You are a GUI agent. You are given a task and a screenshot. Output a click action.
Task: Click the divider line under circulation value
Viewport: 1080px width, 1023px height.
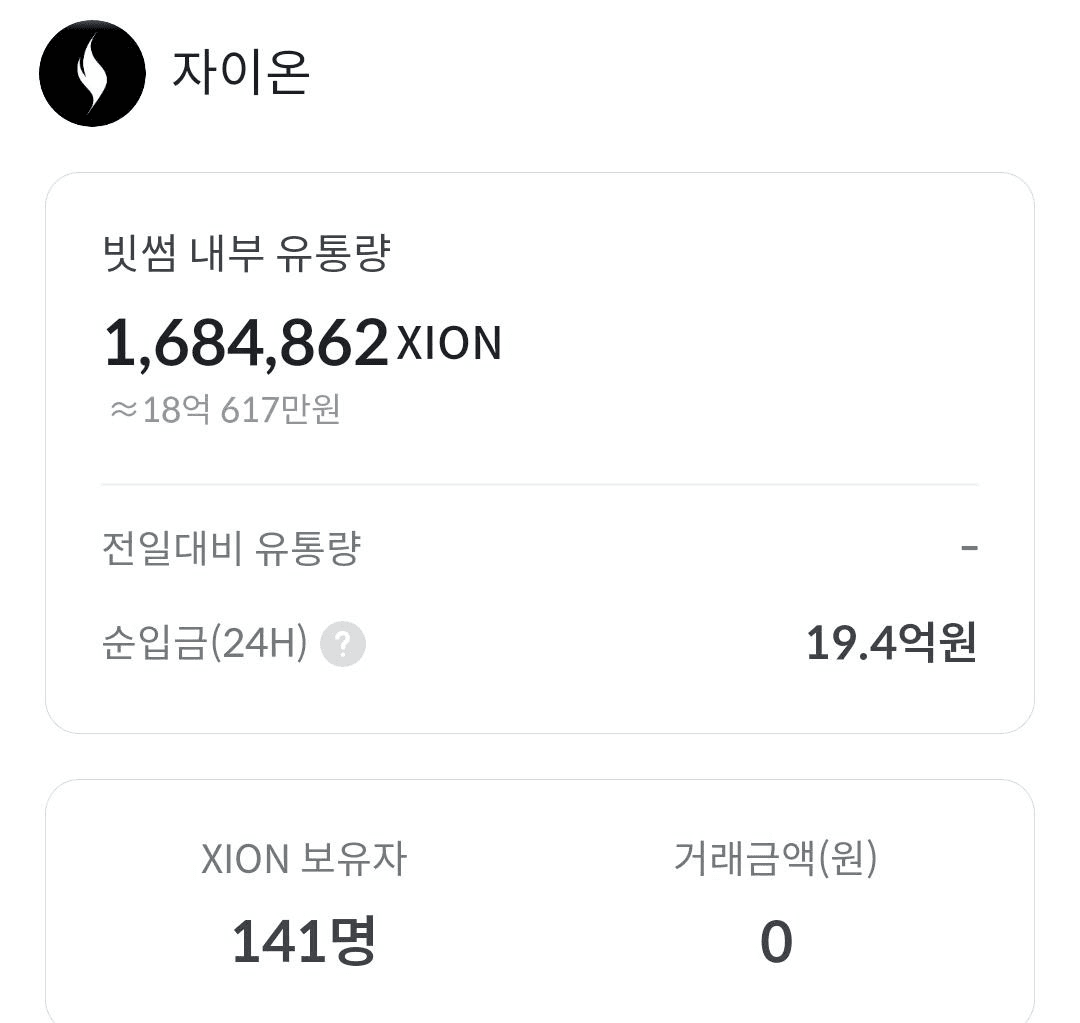[x=540, y=485]
